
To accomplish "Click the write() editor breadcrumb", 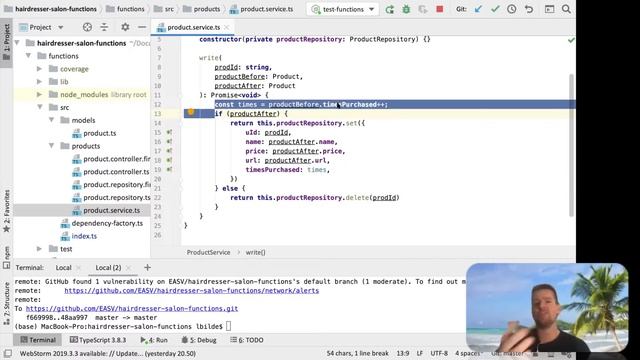I will tap(256, 252).
